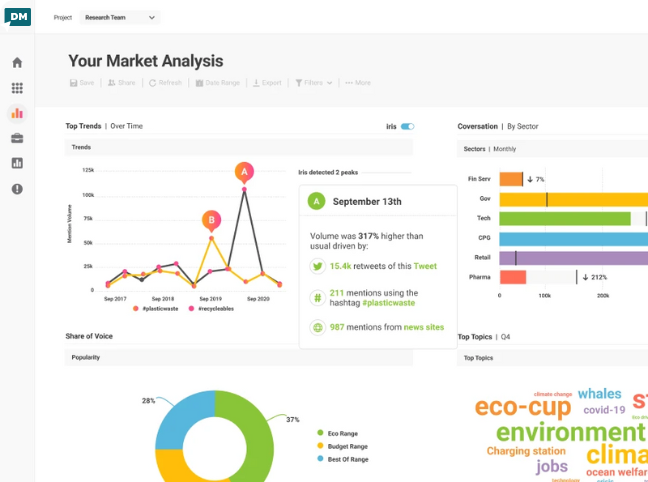Toggle the Iris switch off
This screenshot has width=648, height=482.
tap(407, 126)
